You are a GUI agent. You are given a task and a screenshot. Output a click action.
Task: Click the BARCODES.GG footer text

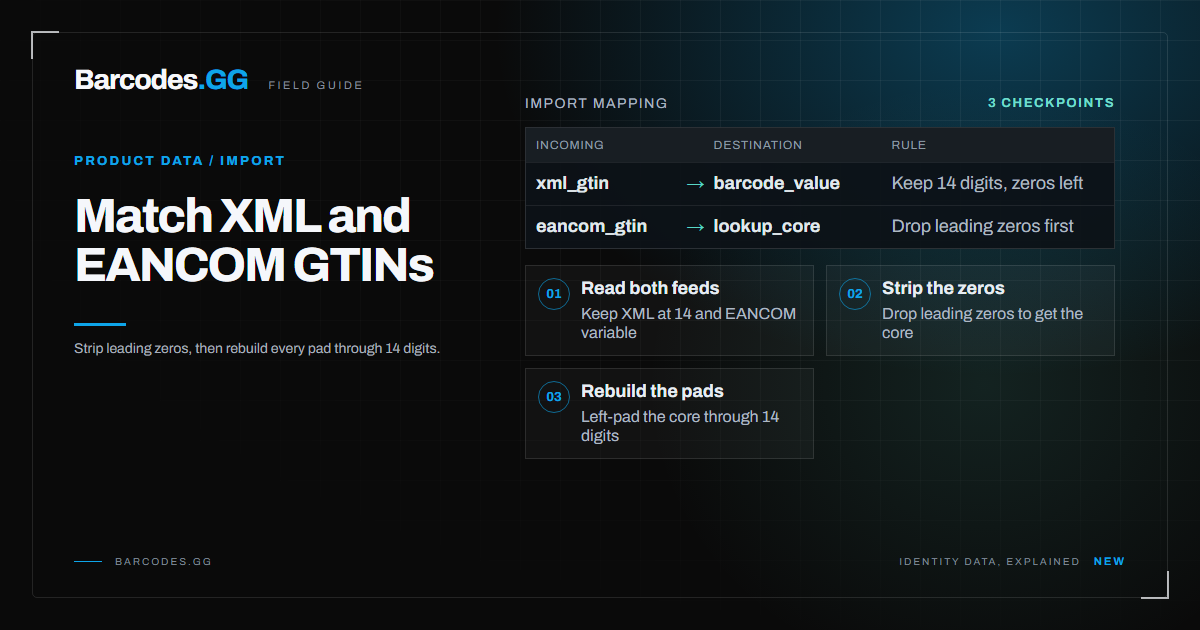163,562
